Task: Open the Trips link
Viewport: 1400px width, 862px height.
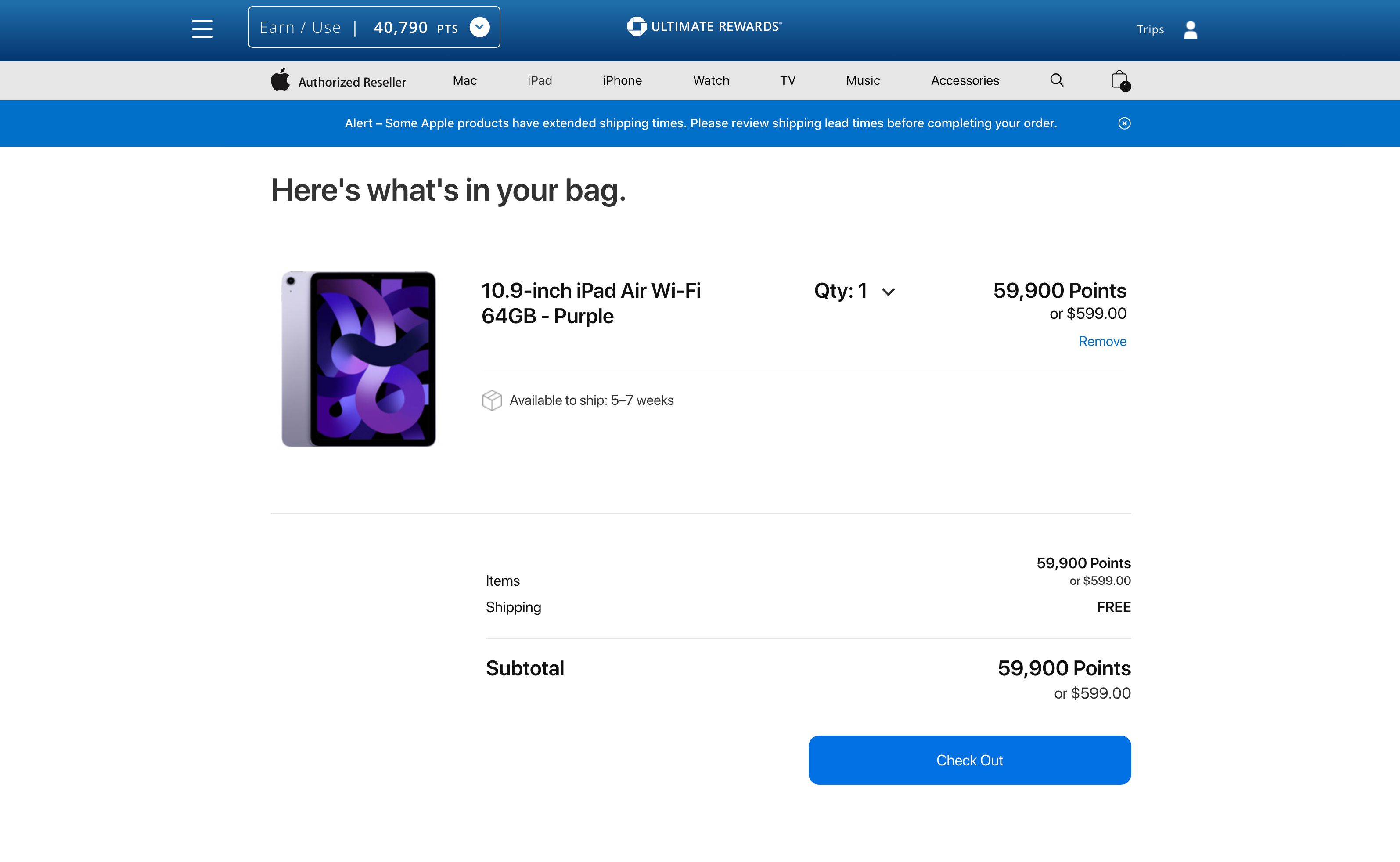Action: 1150,30
